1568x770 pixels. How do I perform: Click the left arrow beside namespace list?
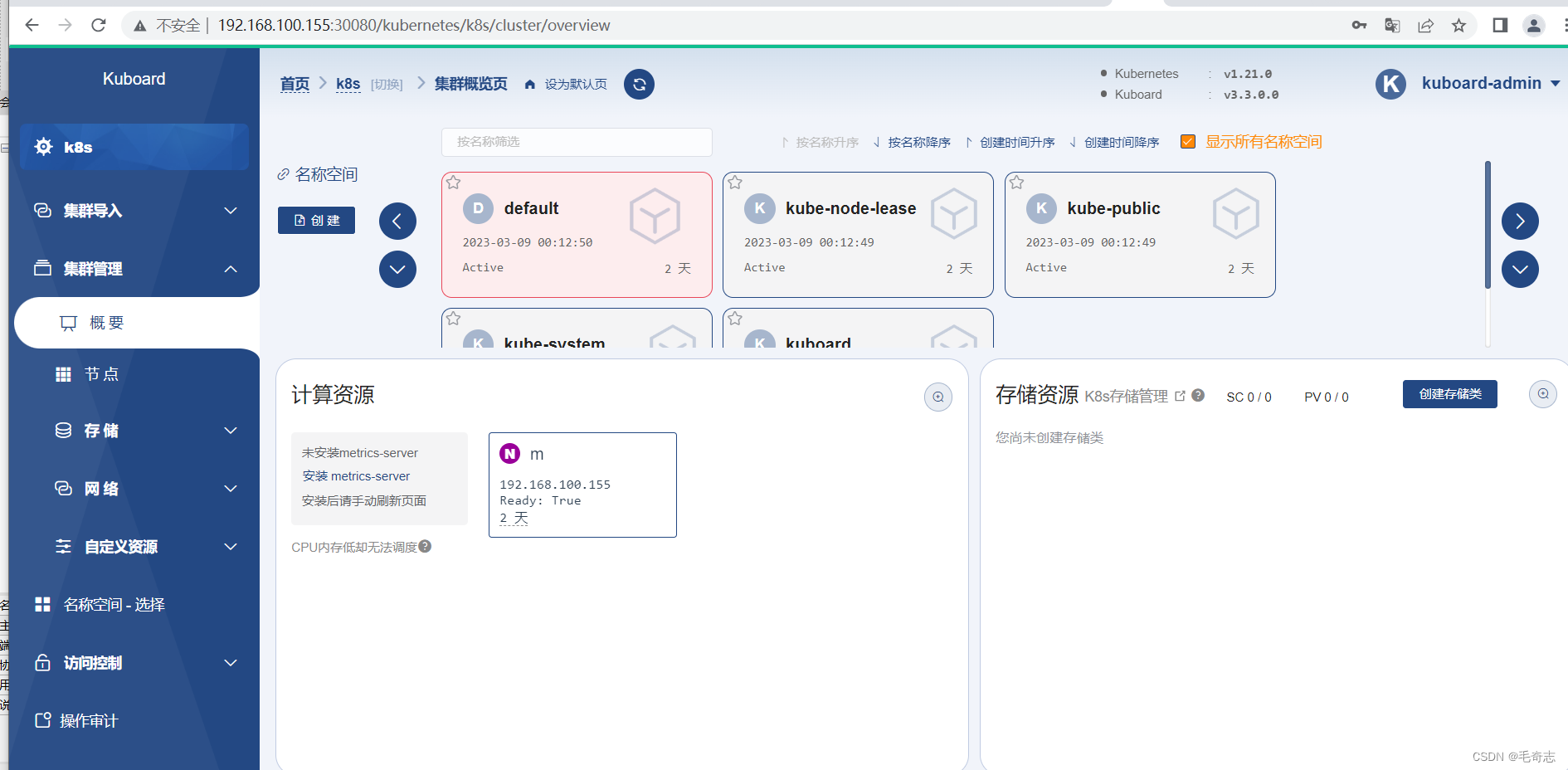pyautogui.click(x=397, y=221)
